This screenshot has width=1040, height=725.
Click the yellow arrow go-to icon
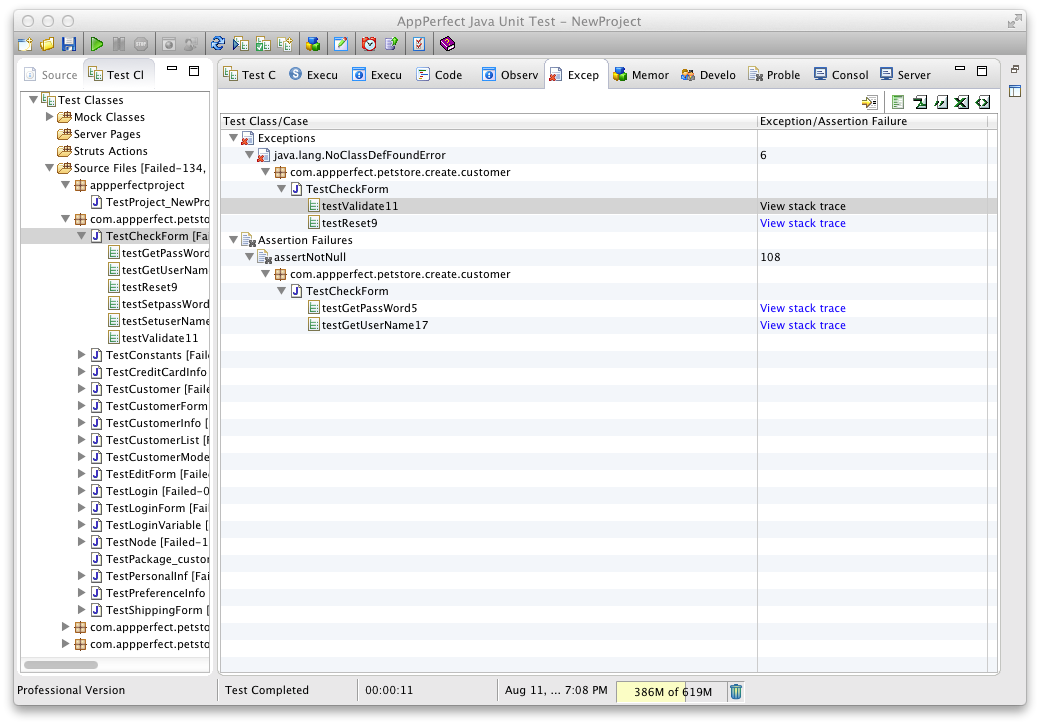pyautogui.click(x=870, y=102)
